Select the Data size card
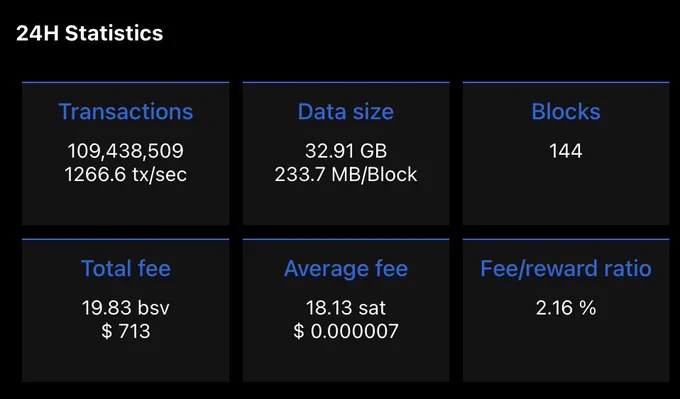The height and width of the screenshot is (399, 680). (x=346, y=154)
